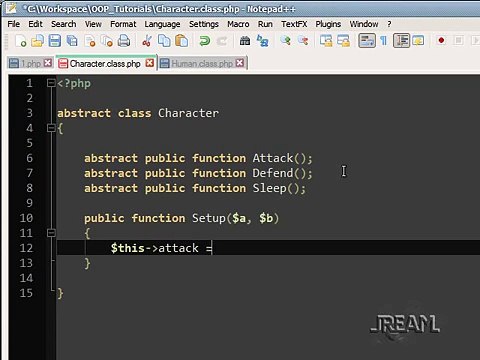
Task: Zoom out with the magnifier minus icon
Action: pyautogui.click(x=303, y=41)
